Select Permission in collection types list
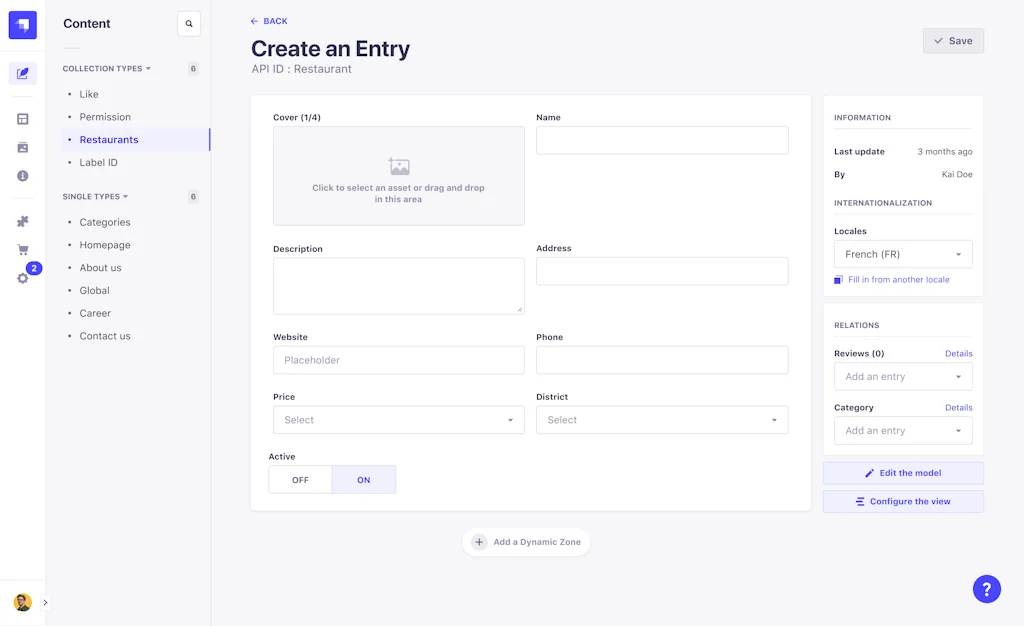 105,117
